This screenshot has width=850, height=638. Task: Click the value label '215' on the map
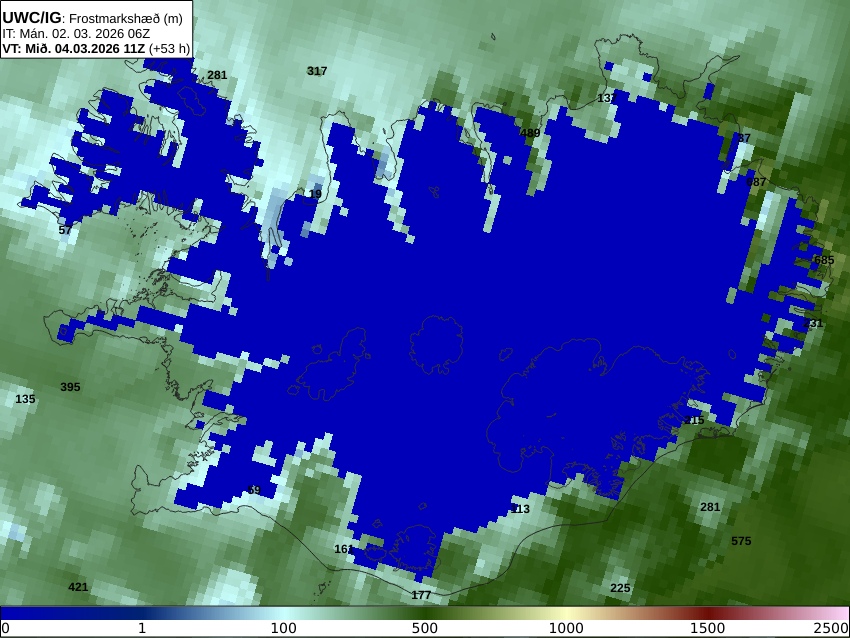pos(694,420)
